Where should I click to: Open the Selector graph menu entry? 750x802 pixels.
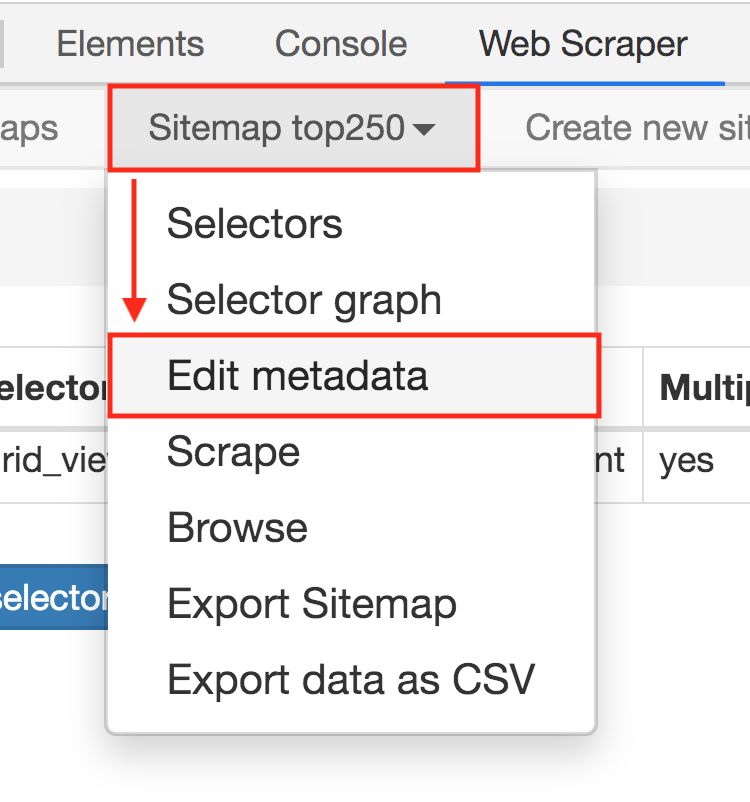pos(304,300)
